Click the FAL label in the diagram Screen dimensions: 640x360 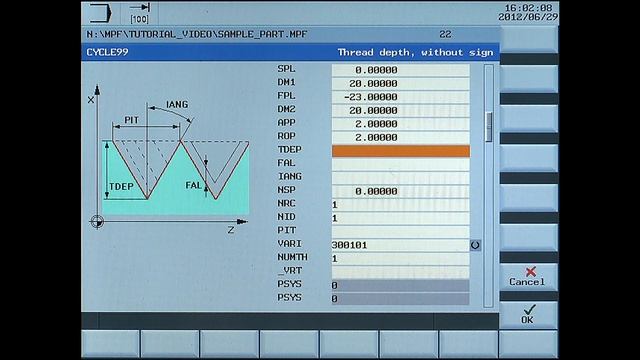(x=193, y=185)
